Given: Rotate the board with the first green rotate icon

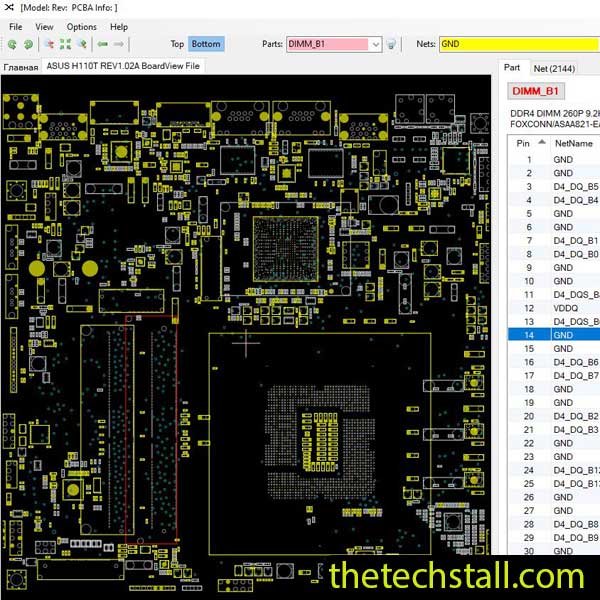Looking at the screenshot, I should 12,44.
